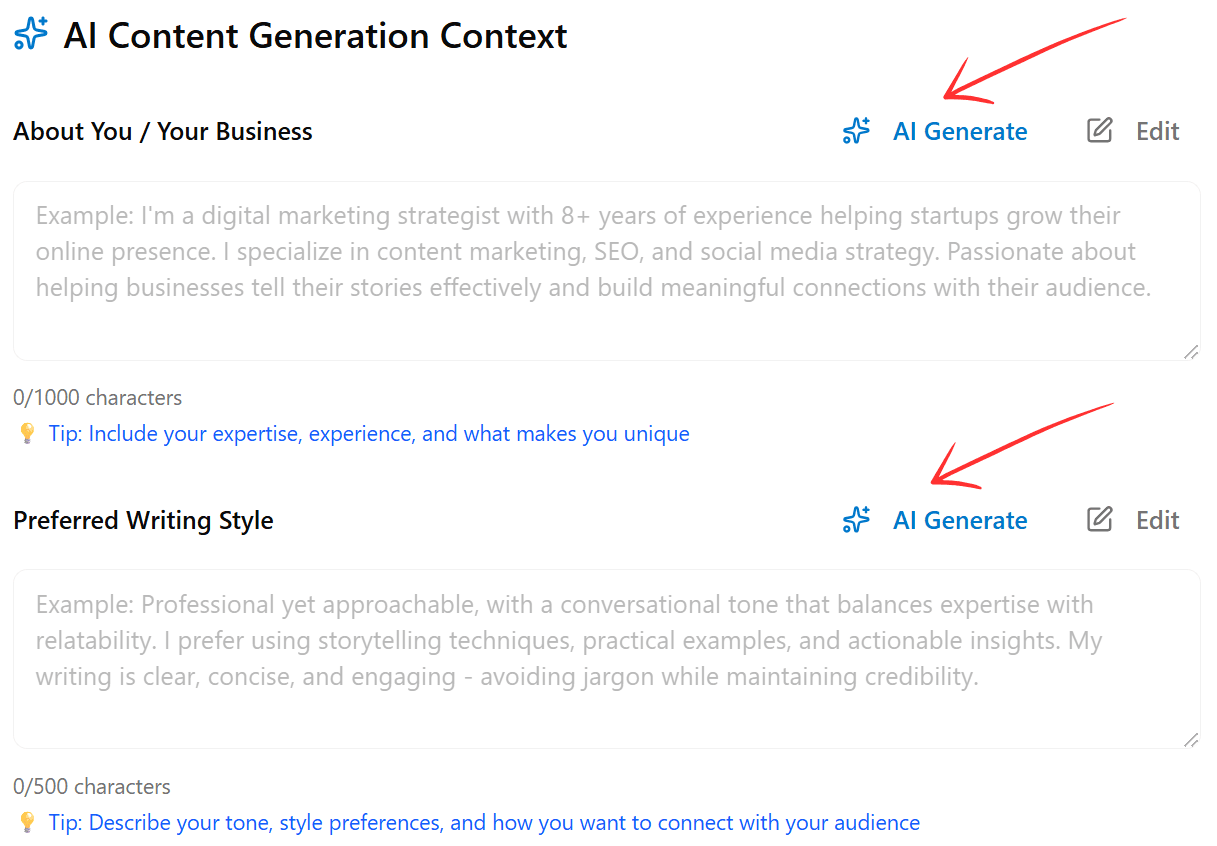Click the sparkle icon in the page heading
Image resolution: width=1217 pixels, height=846 pixels.
click(31, 35)
